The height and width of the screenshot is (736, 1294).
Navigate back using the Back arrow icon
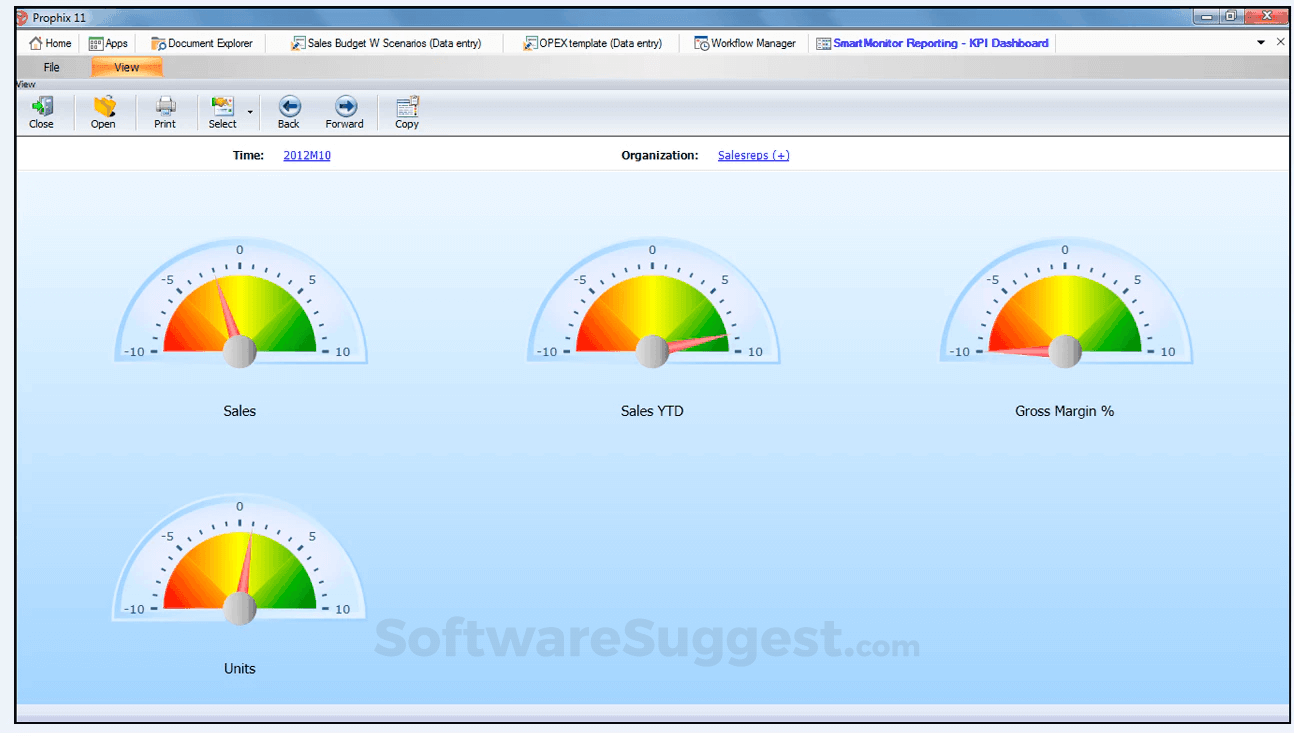pyautogui.click(x=289, y=111)
